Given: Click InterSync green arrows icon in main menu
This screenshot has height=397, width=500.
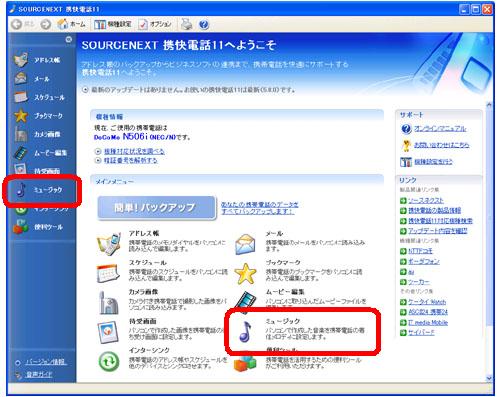Looking at the screenshot, I should pyautogui.click(x=109, y=361).
